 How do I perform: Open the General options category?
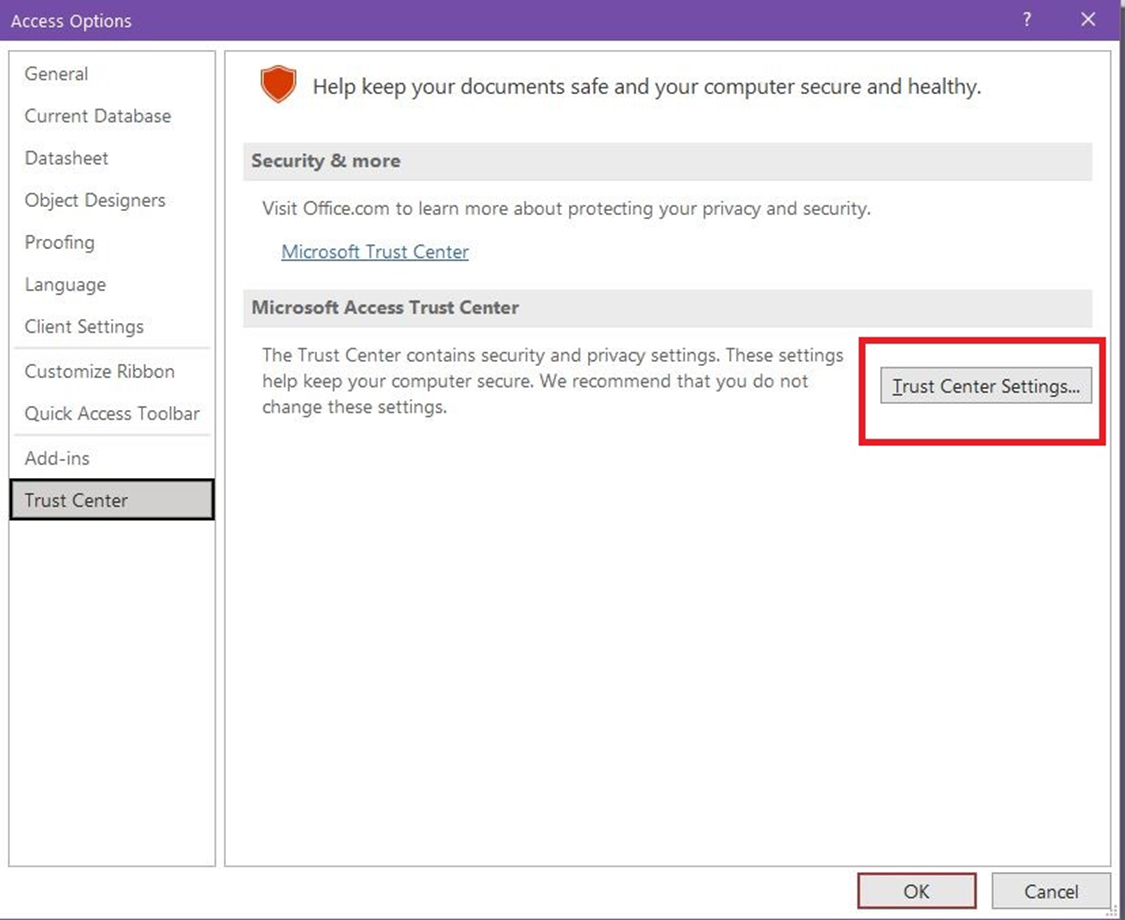112,74
